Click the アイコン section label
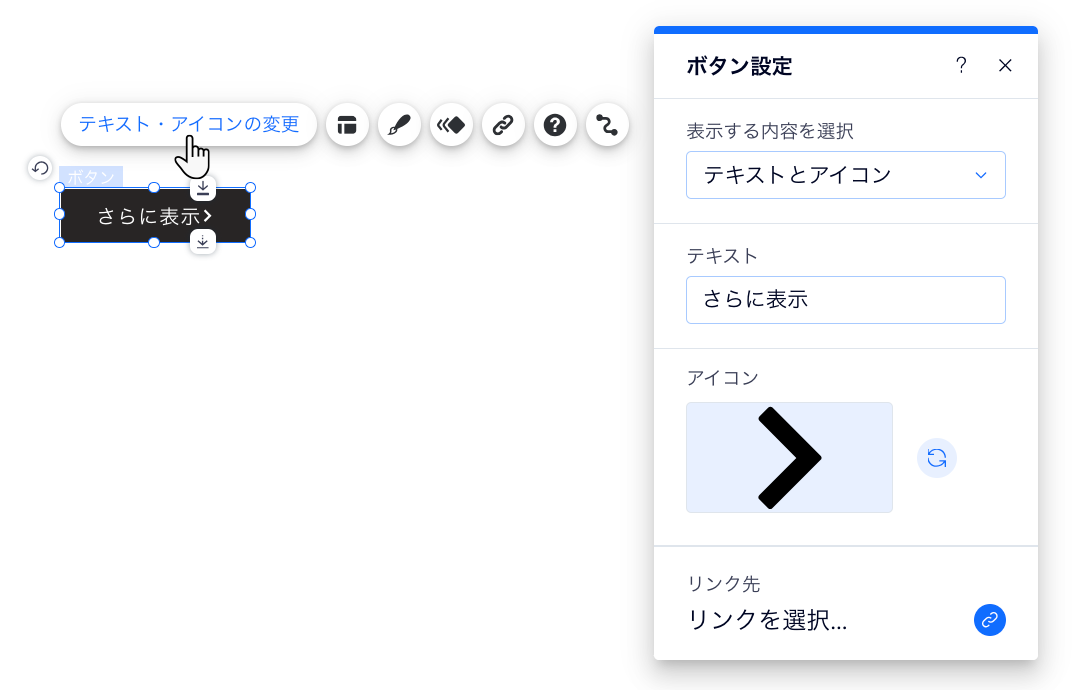1080x690 pixels. 722,377
